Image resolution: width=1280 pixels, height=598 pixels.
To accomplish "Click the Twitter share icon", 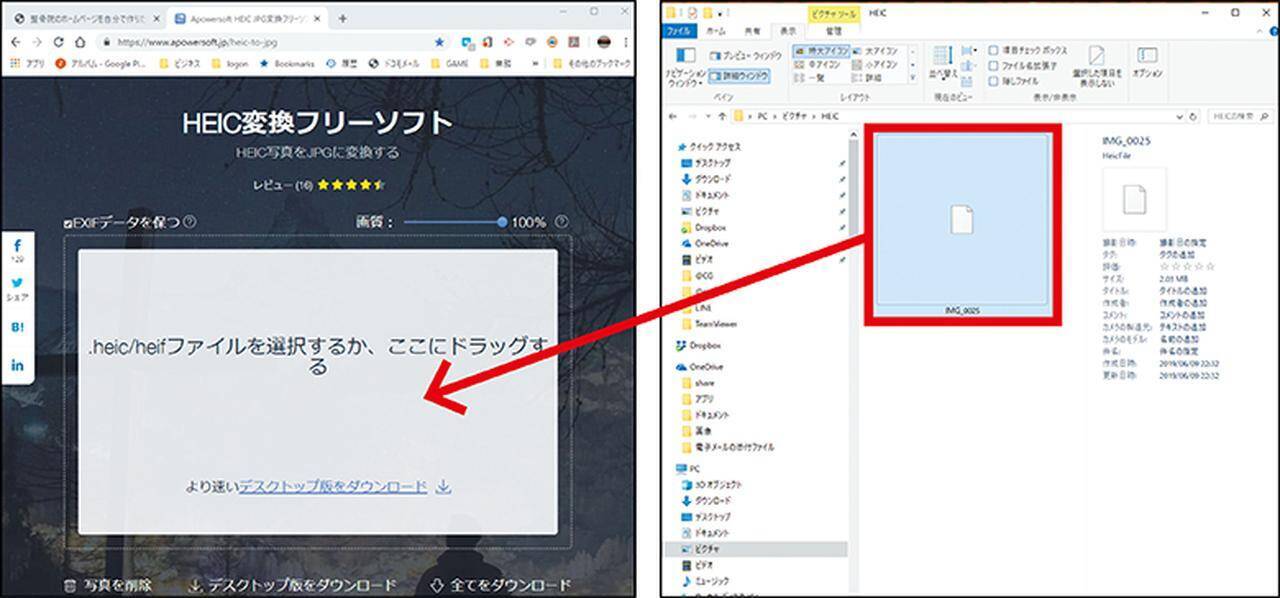I will (17, 283).
